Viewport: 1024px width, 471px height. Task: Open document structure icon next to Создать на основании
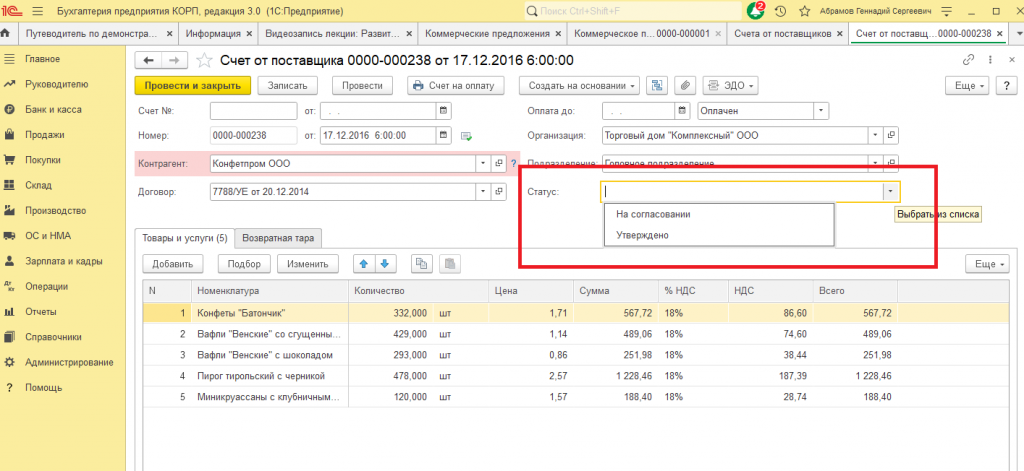[657, 86]
